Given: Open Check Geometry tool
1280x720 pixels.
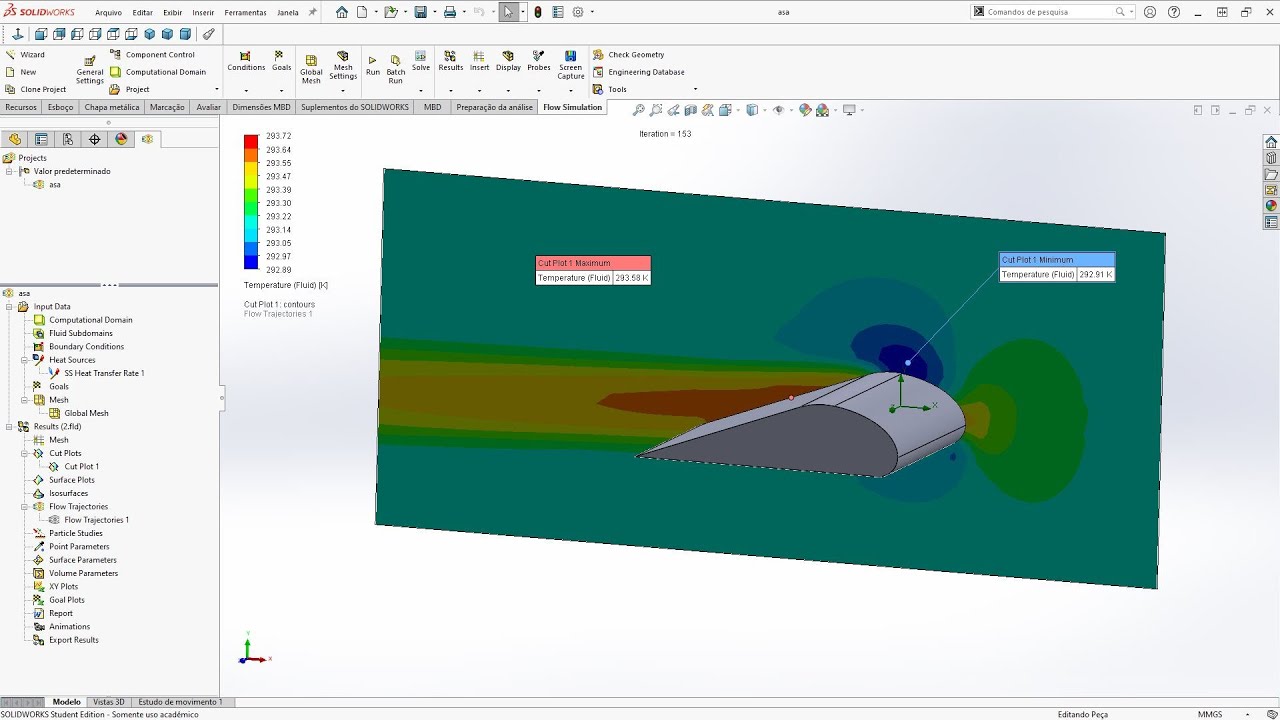Looking at the screenshot, I should pos(628,55).
